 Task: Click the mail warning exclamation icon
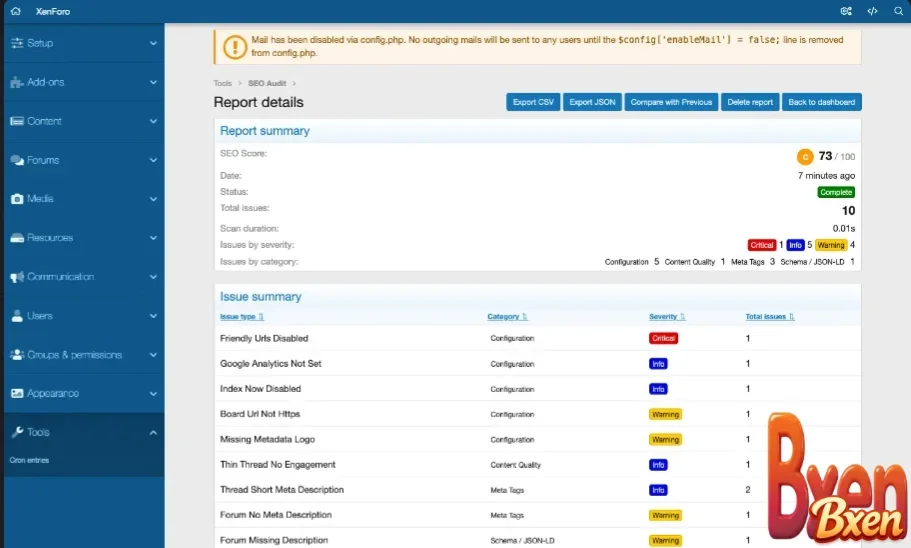[x=235, y=46]
